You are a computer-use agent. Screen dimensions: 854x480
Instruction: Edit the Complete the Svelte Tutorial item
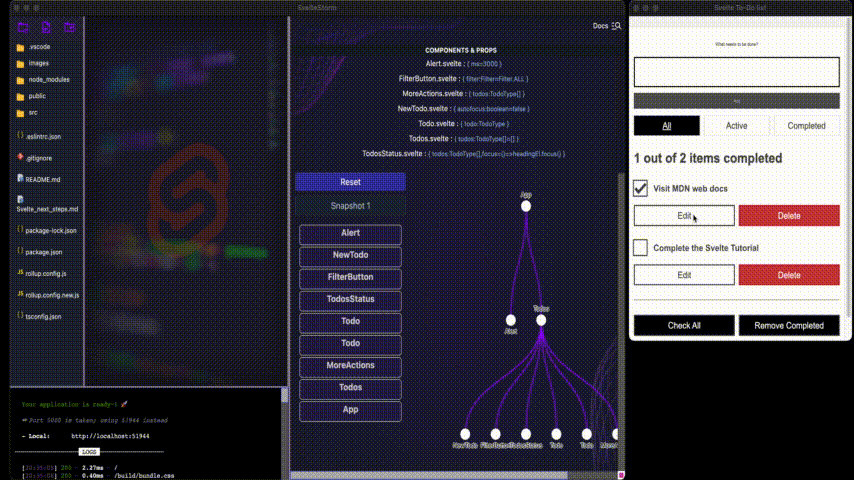[684, 275]
